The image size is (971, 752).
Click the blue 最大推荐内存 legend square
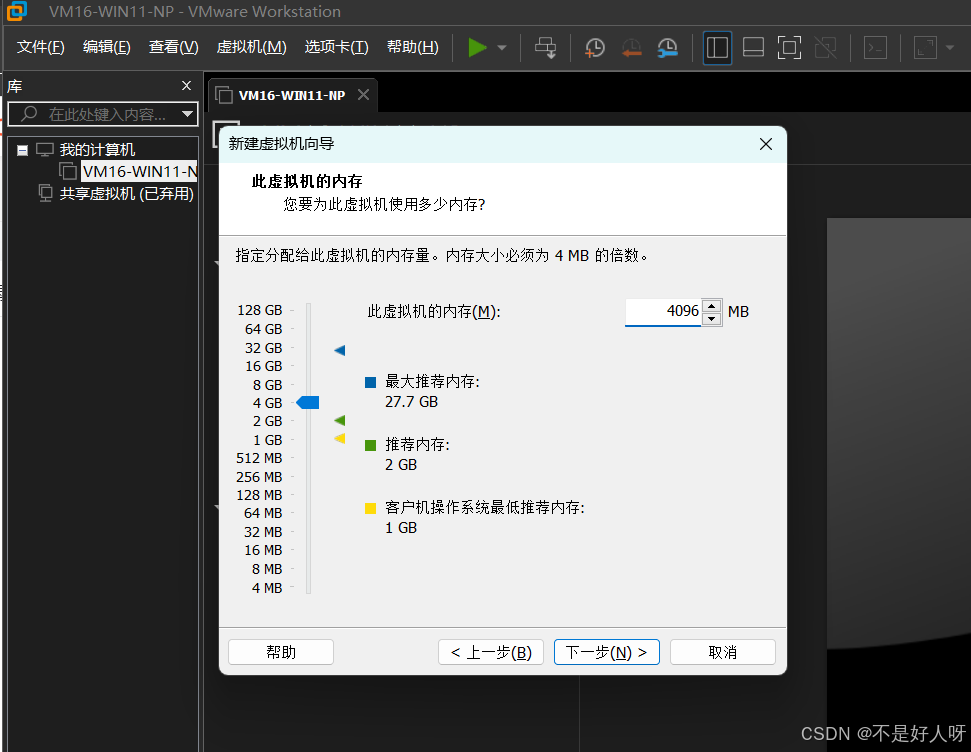pyautogui.click(x=371, y=382)
